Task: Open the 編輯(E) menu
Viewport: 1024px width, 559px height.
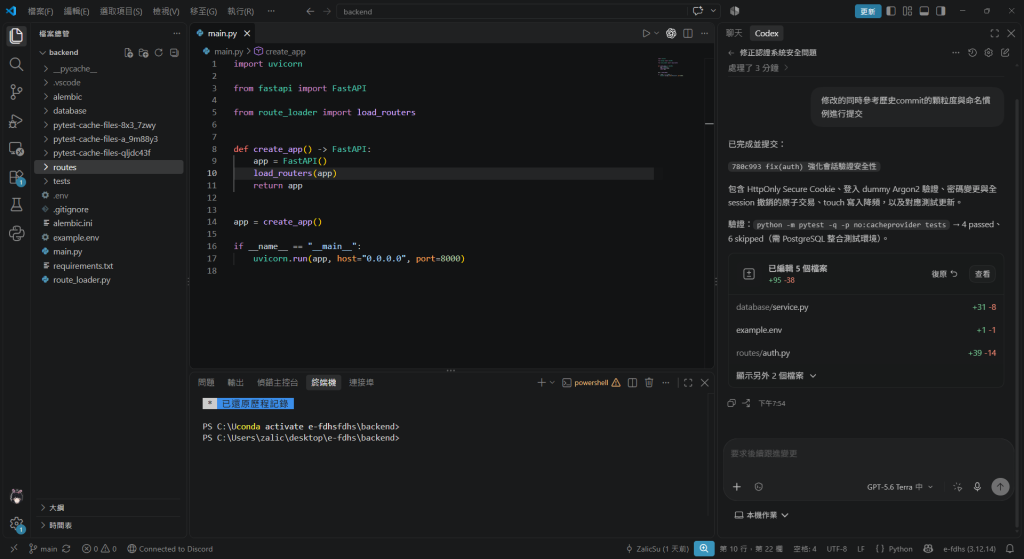Action: click(76, 11)
